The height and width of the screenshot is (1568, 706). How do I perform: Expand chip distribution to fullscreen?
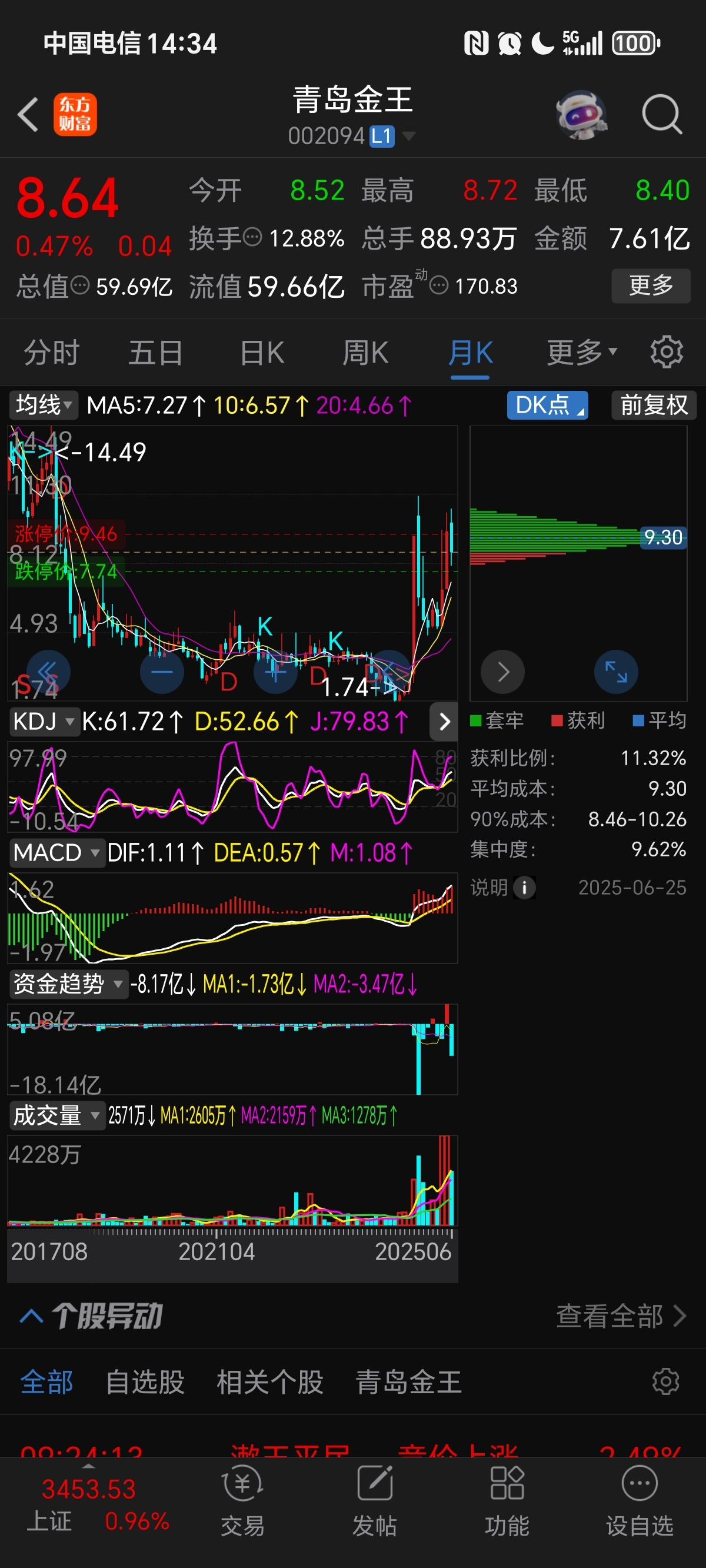pyautogui.click(x=616, y=672)
